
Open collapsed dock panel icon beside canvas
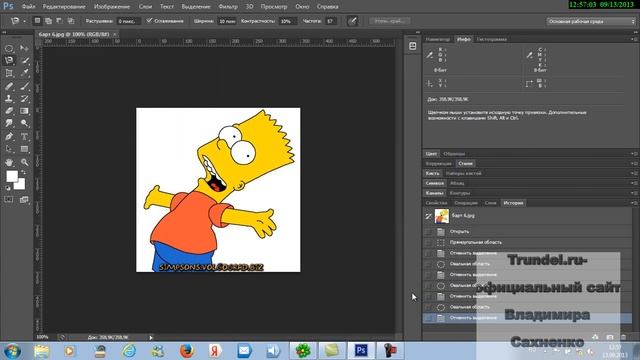point(413,46)
